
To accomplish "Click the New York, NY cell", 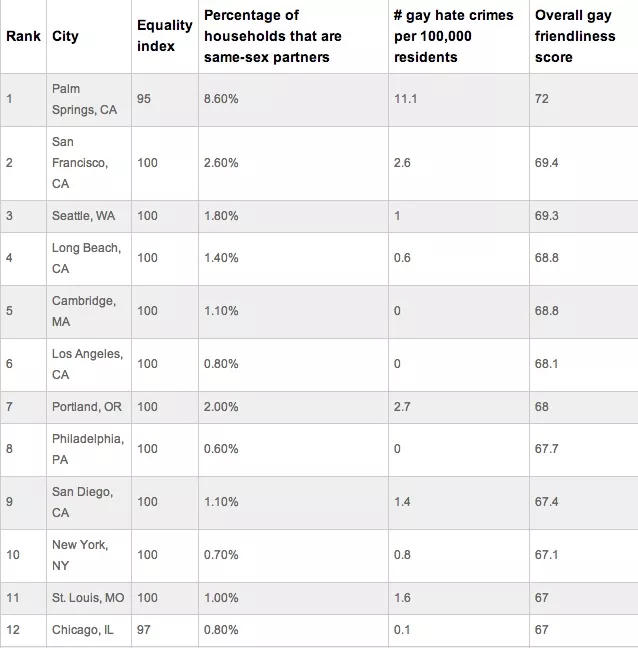I will [x=89, y=555].
